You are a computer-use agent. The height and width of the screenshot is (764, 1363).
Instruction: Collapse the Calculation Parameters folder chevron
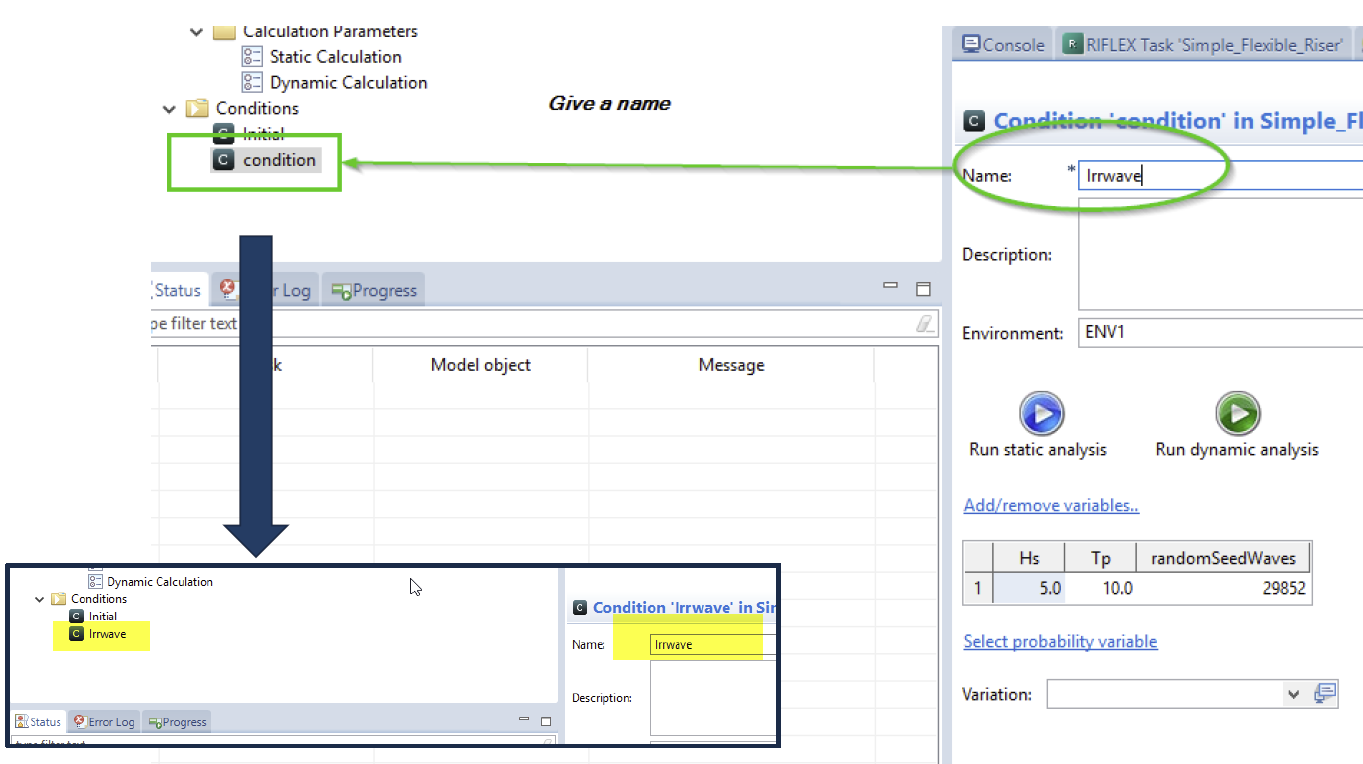196,32
